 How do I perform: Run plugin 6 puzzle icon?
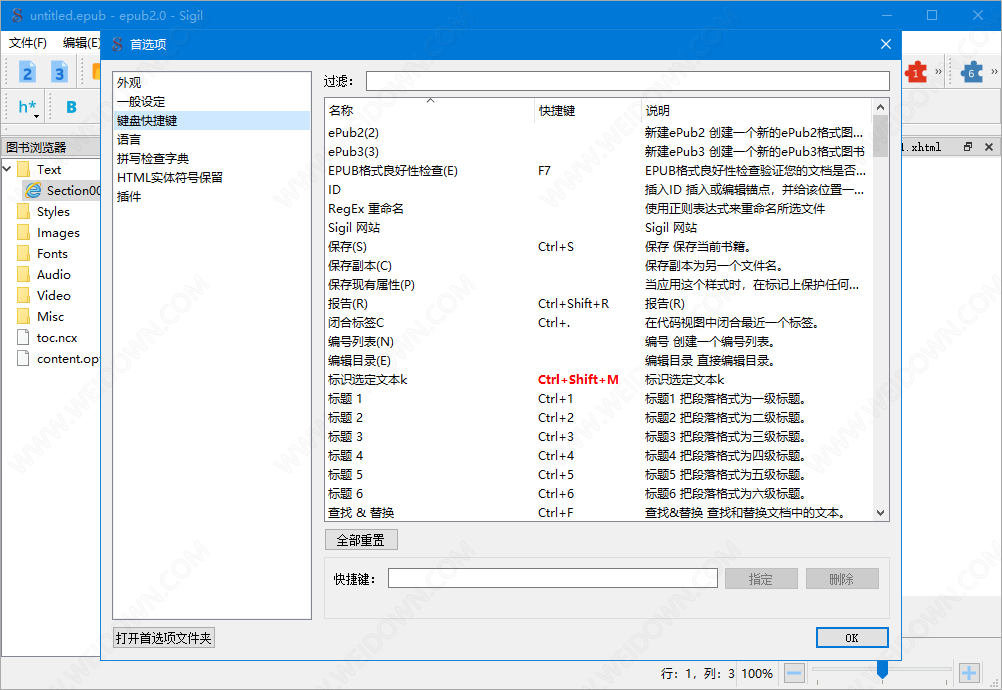(x=971, y=72)
